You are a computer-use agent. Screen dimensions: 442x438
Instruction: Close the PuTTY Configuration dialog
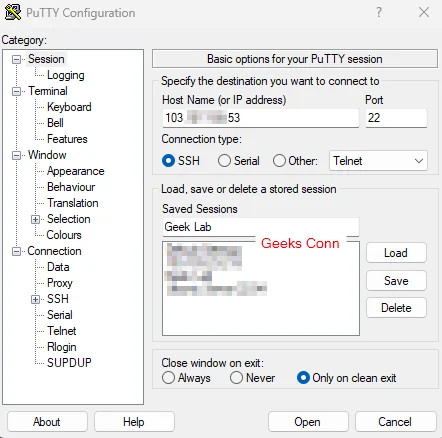(424, 12)
